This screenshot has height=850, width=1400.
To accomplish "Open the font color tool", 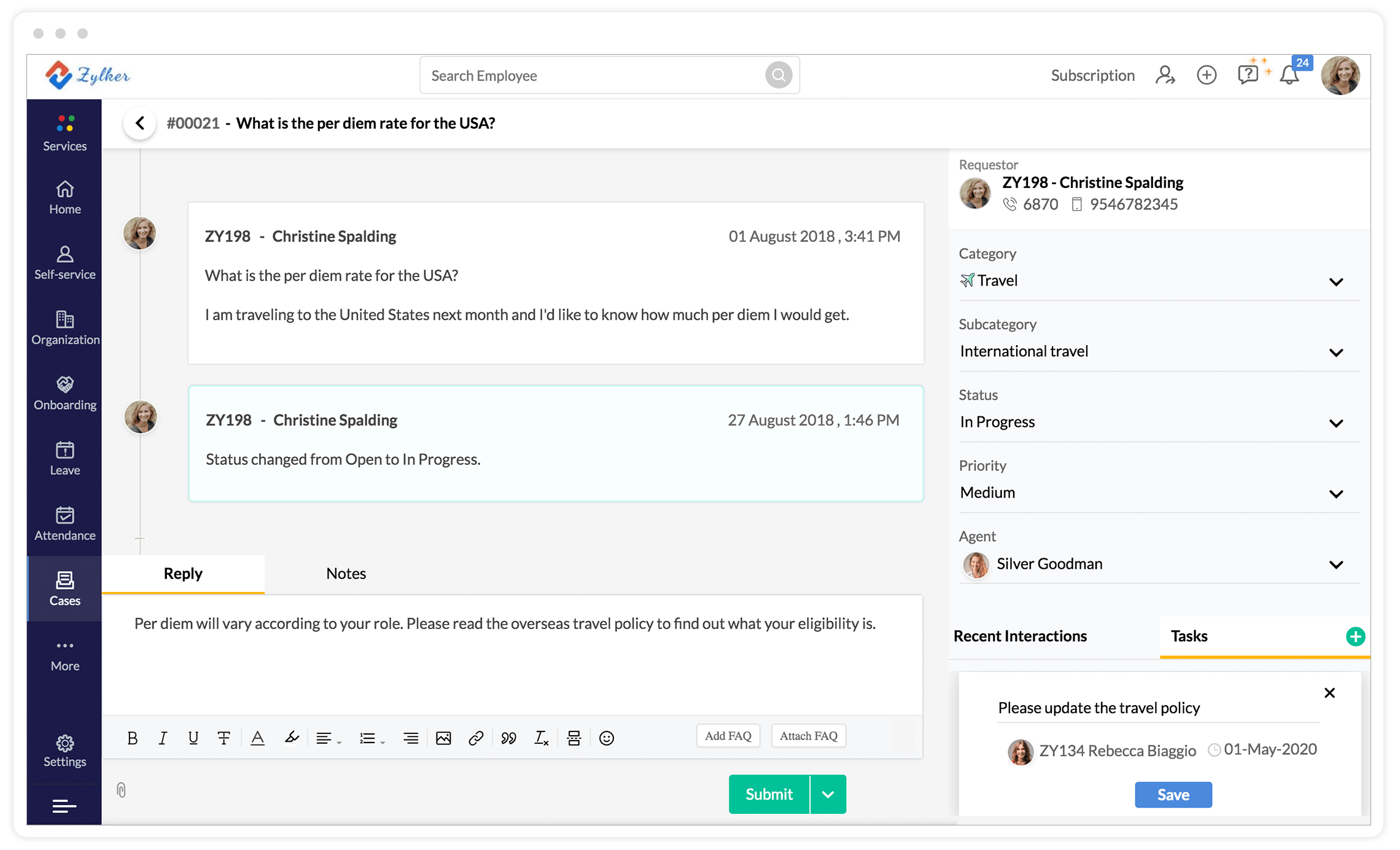I will point(258,738).
